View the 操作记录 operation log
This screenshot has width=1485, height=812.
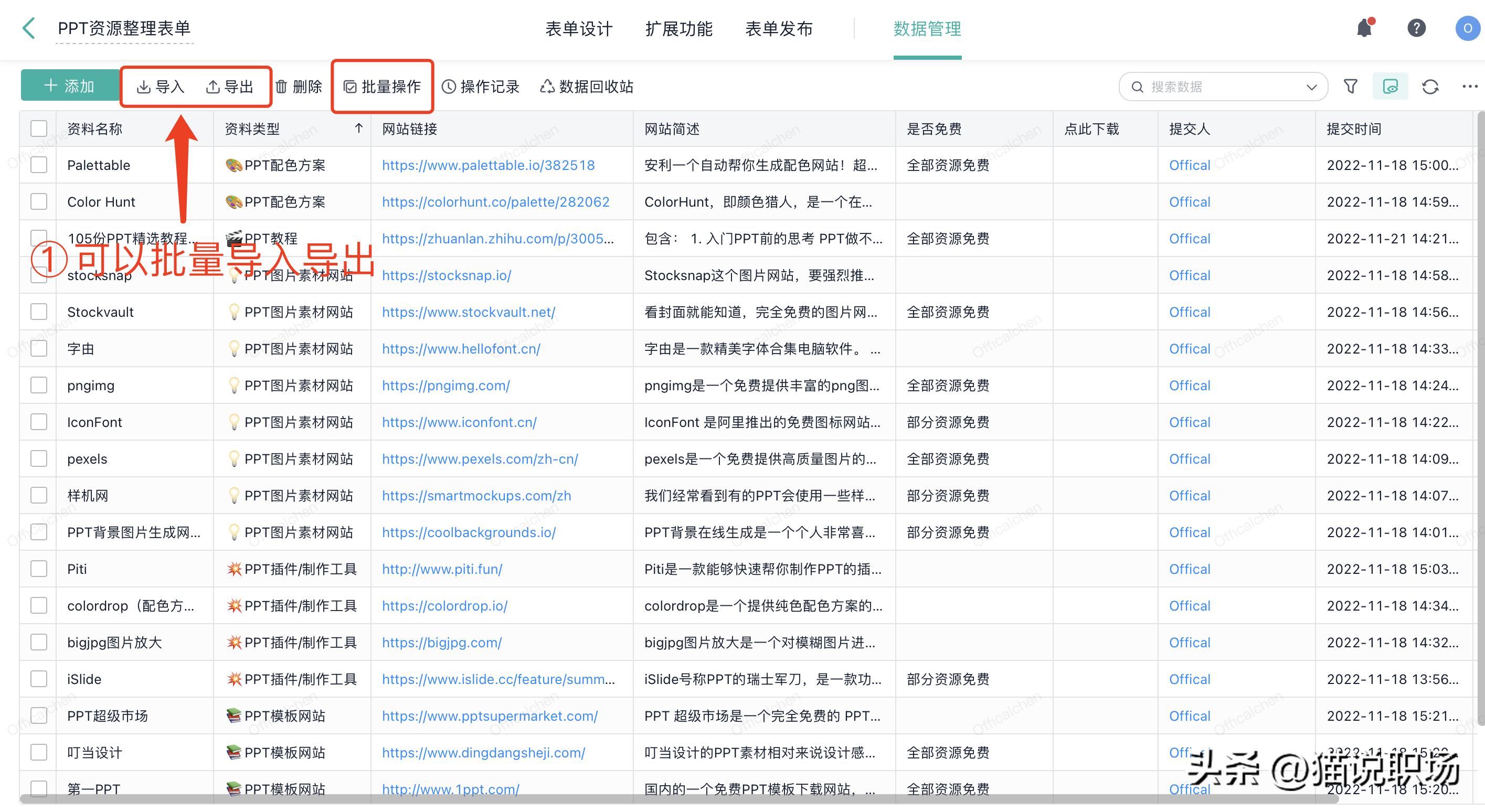481,87
